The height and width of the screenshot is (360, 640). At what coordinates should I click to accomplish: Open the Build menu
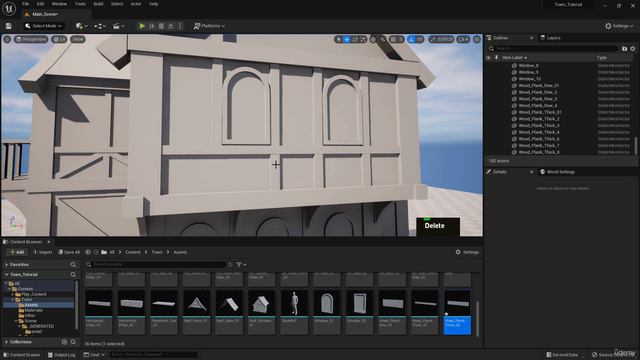[x=98, y=4]
